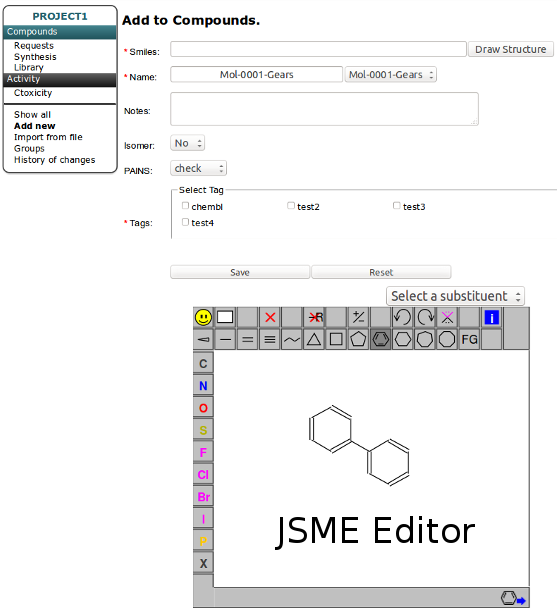The height and width of the screenshot is (608, 557).
Task: Click the JSME smiley face icon
Action: pyautogui.click(x=203, y=318)
